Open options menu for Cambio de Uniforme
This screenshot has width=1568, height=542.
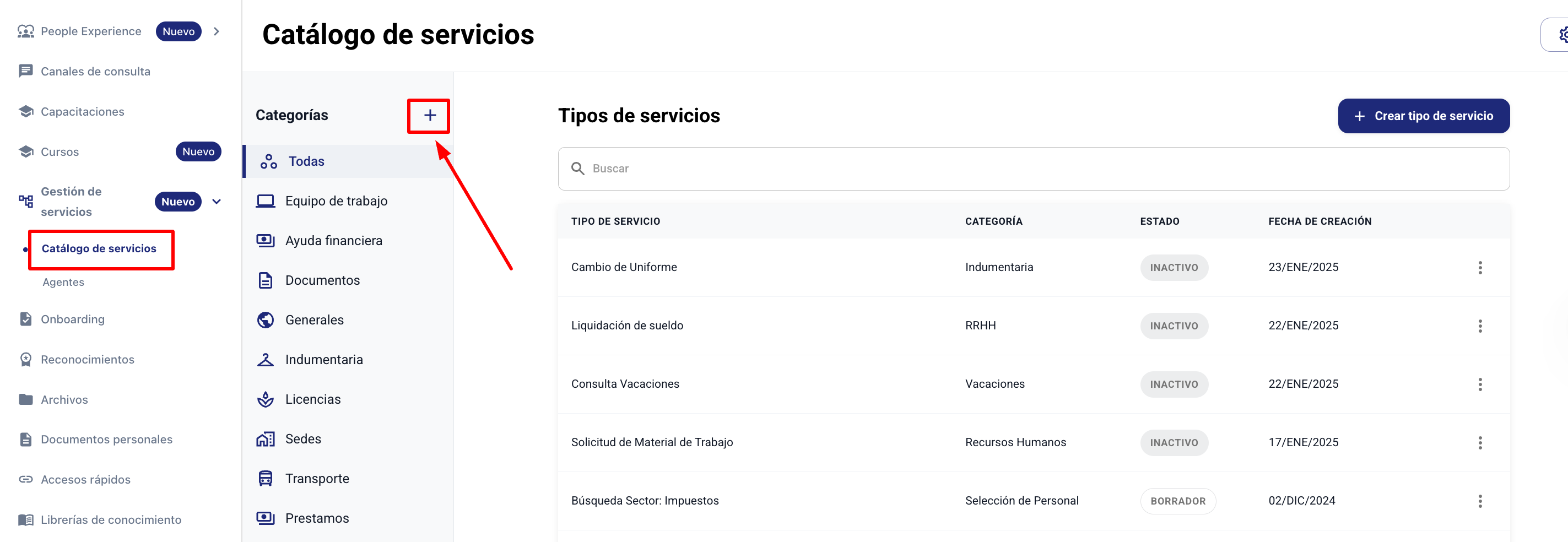1480,268
